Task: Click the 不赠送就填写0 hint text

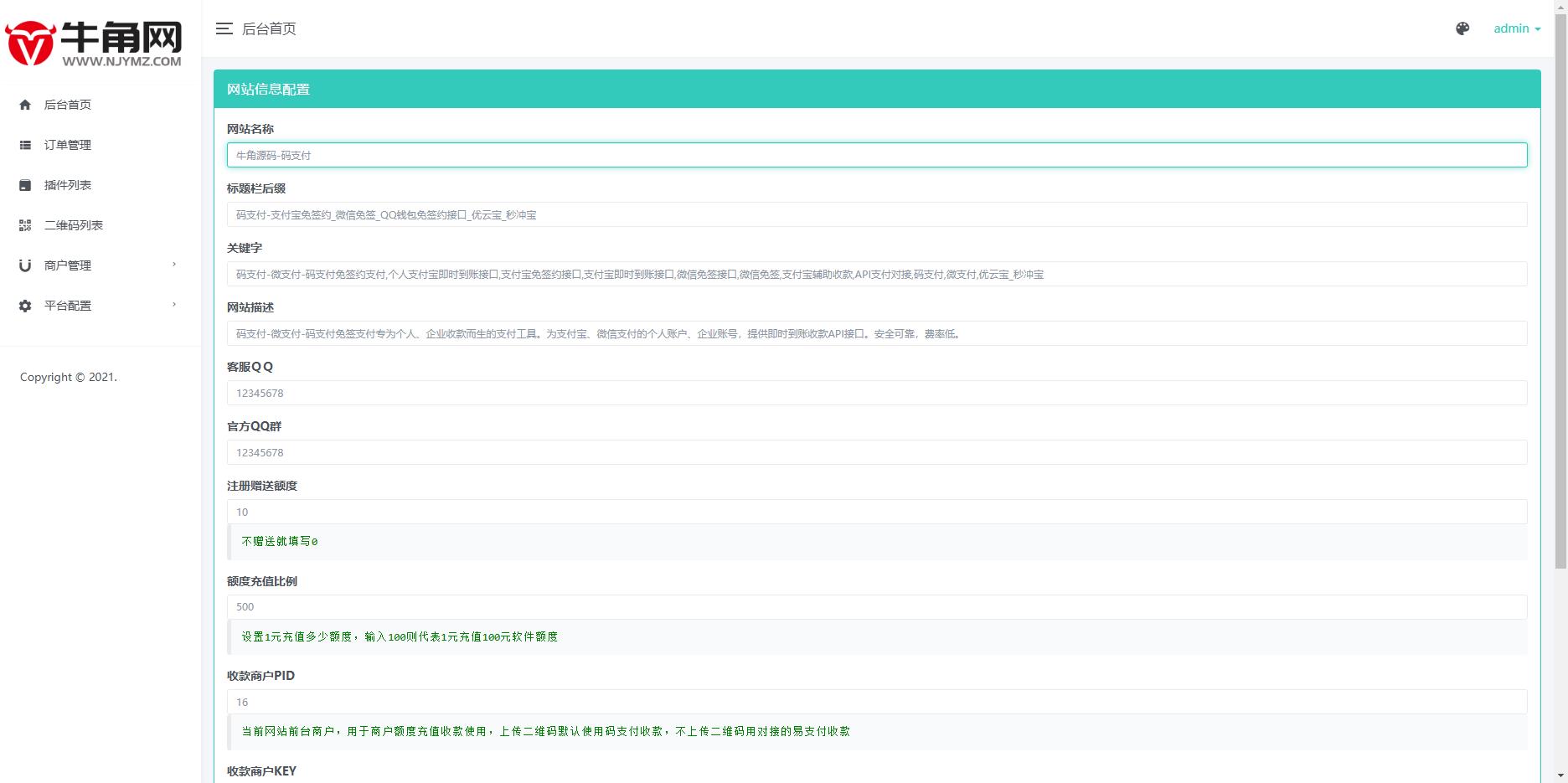Action: [x=280, y=542]
